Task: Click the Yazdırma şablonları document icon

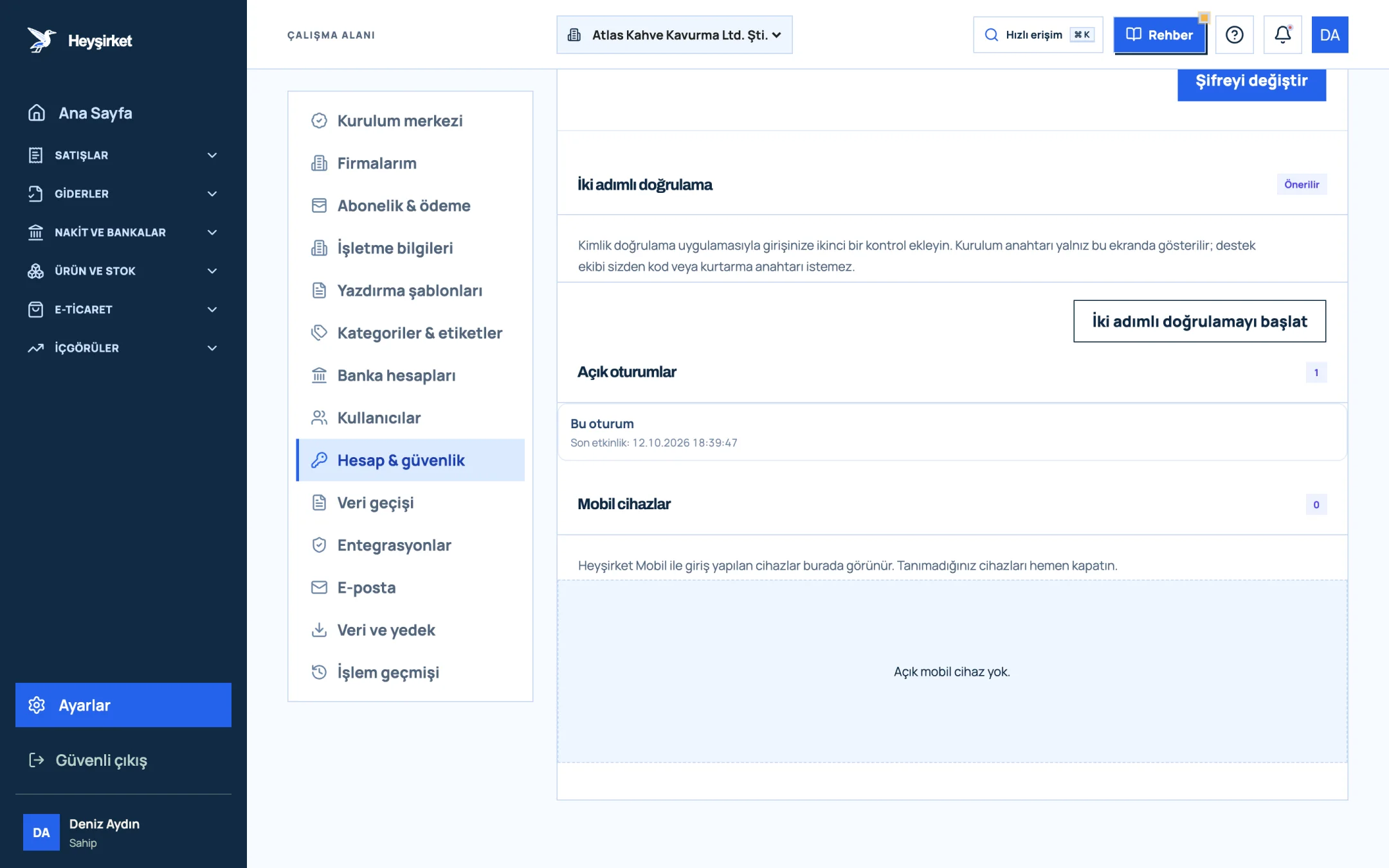Action: click(x=319, y=290)
